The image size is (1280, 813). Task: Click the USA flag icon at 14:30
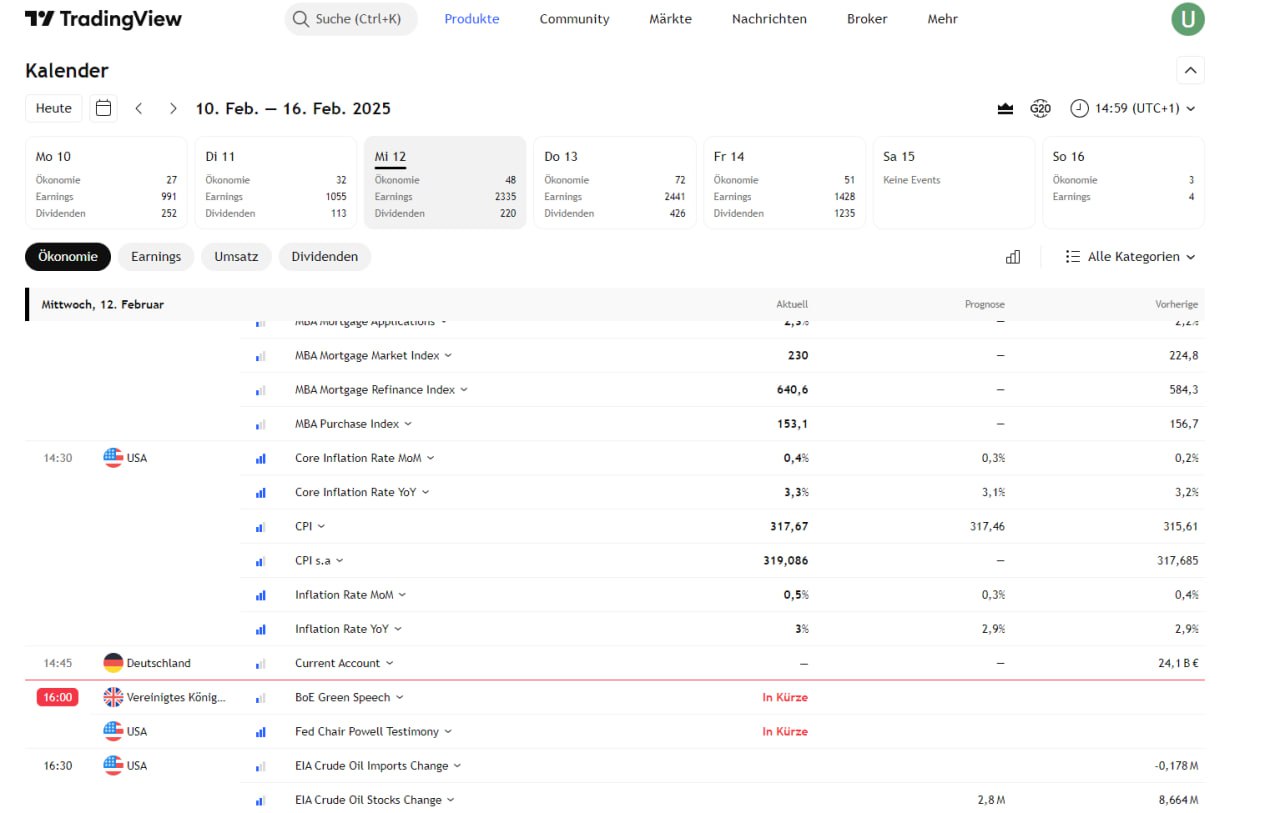pos(113,458)
